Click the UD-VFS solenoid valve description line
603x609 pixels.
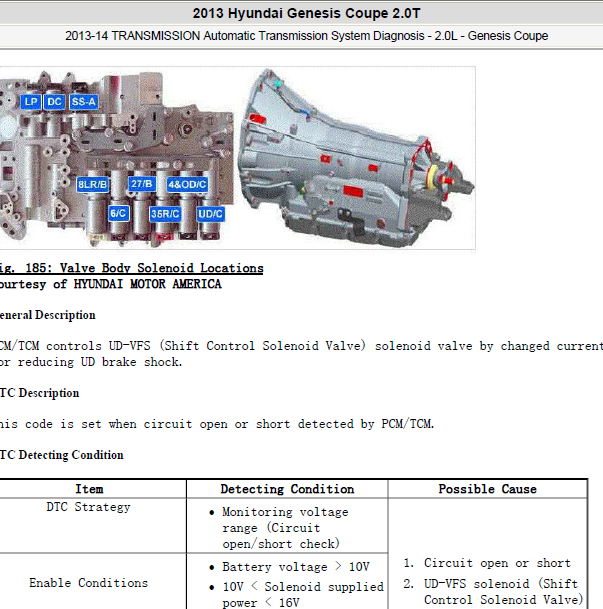[x=301, y=346]
